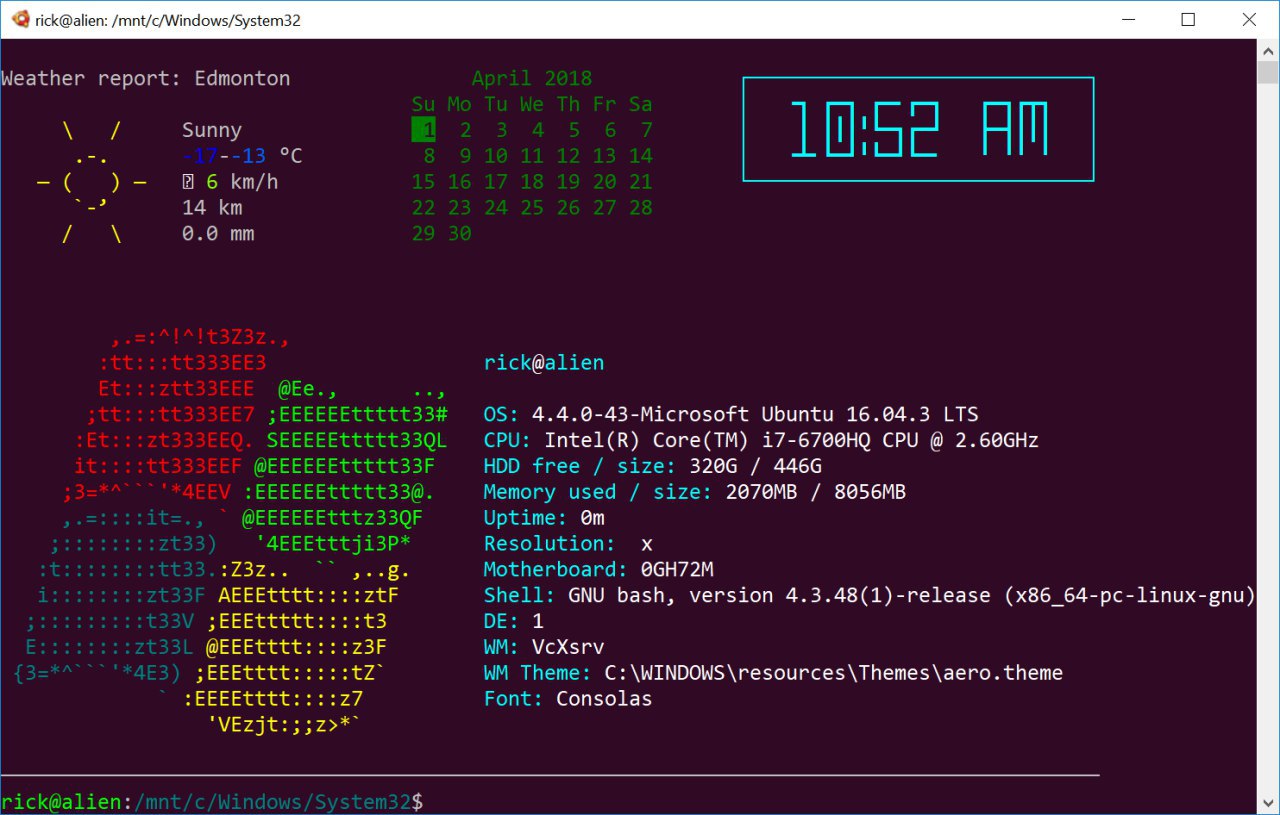
Task: Click the 'Sunny' weather condition text
Action: click(x=212, y=130)
